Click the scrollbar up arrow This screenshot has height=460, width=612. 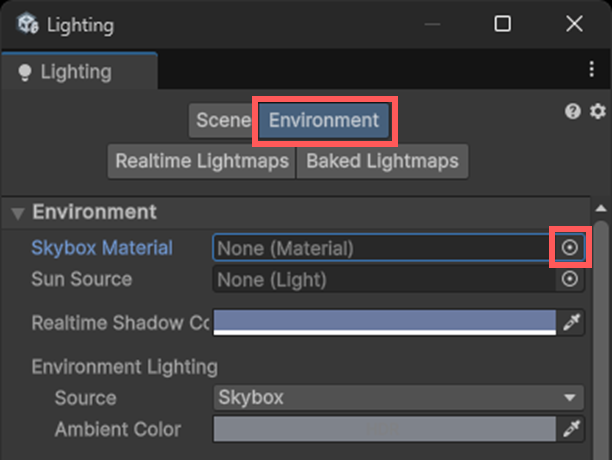coord(601,208)
